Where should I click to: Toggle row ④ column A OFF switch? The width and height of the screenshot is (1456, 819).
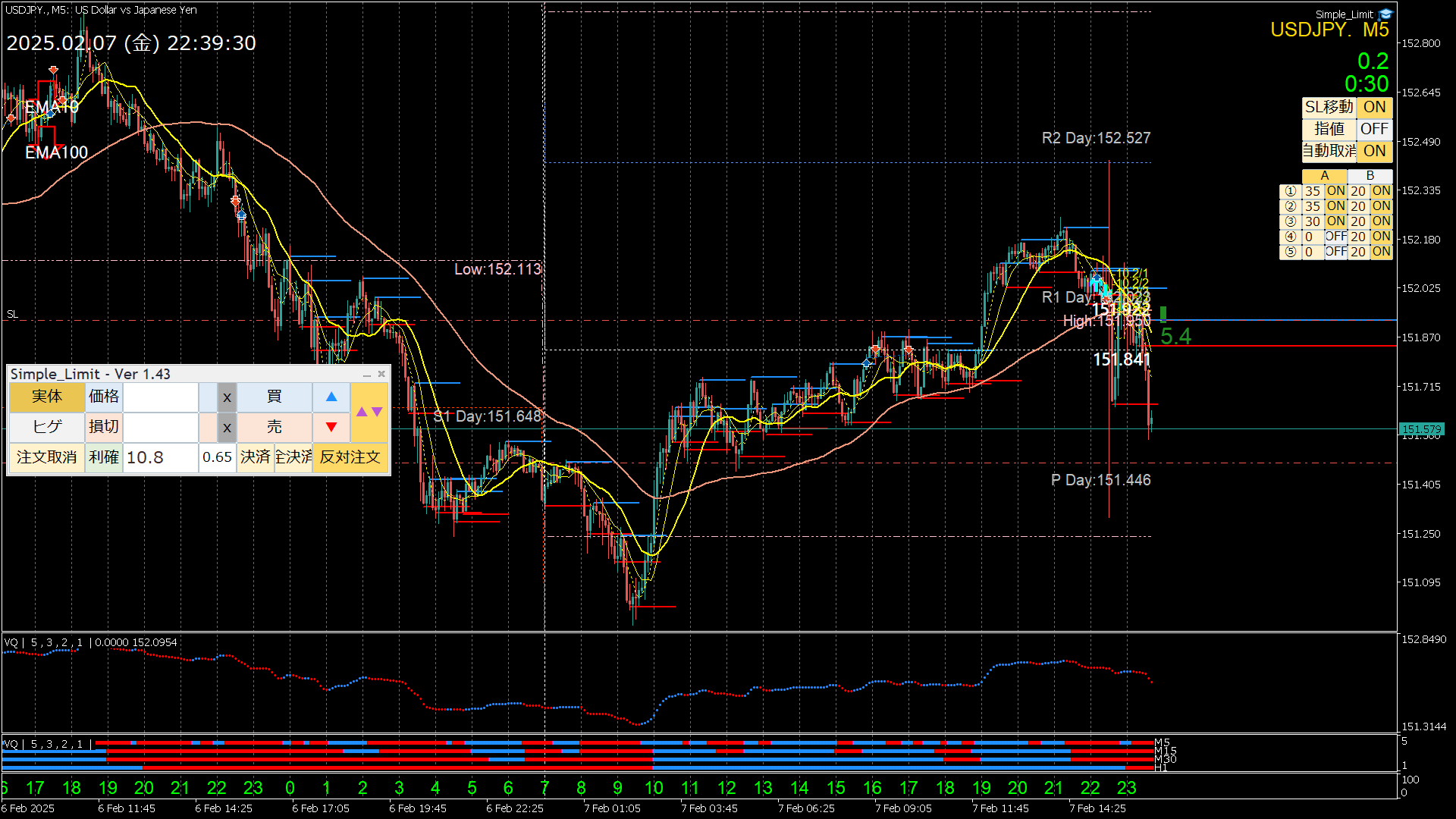(1335, 237)
